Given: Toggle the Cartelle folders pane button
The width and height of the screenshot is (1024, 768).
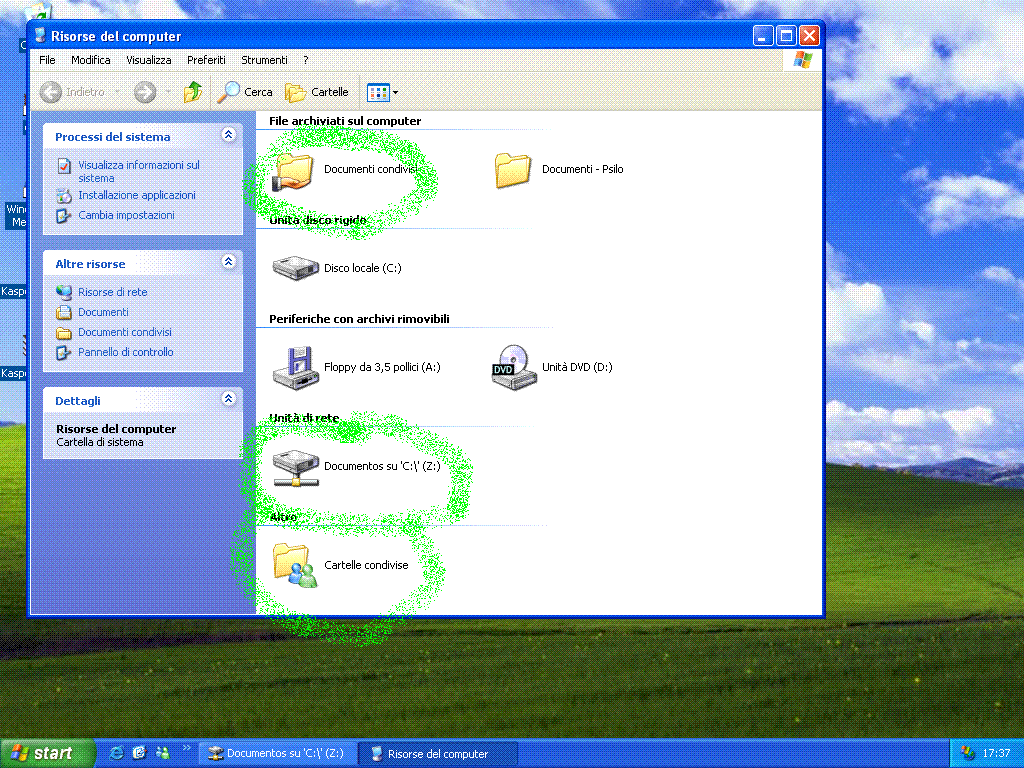Looking at the screenshot, I should [317, 92].
